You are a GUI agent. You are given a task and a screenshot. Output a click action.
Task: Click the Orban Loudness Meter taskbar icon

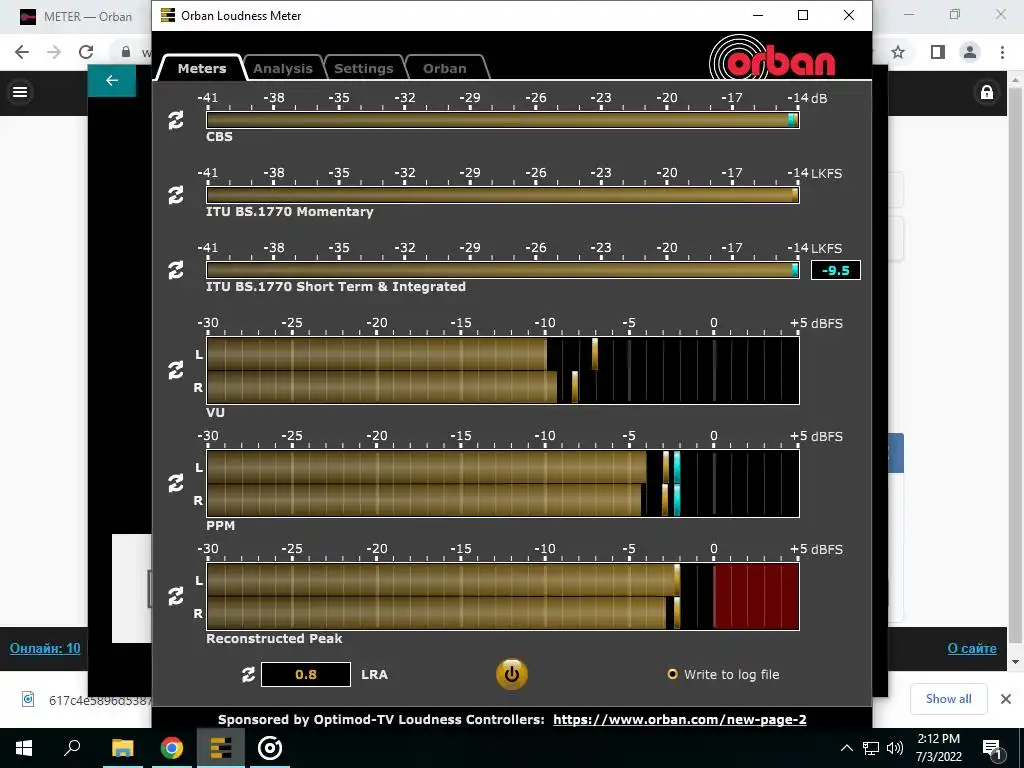[221, 748]
